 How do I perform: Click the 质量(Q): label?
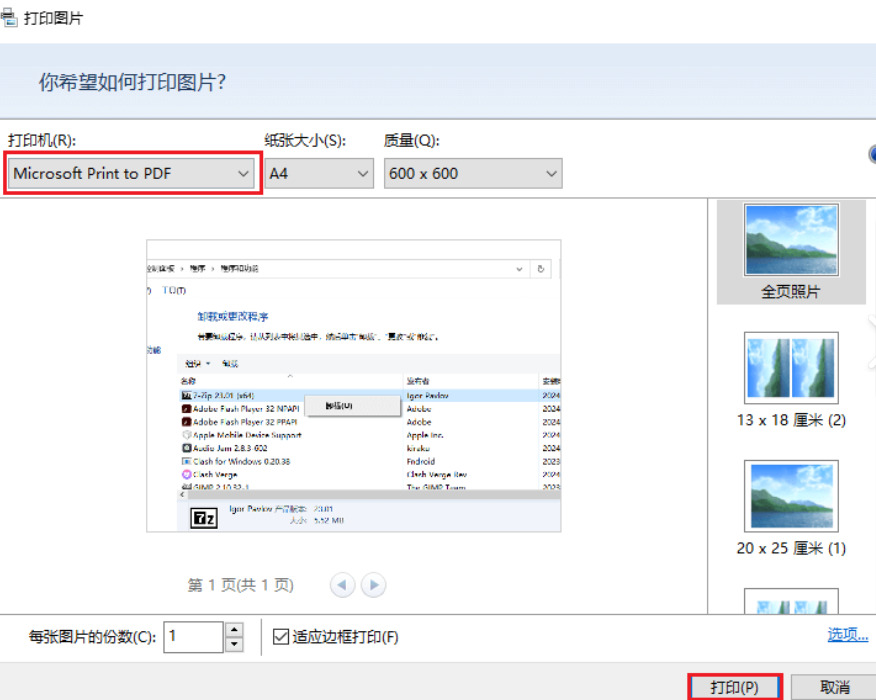coord(412,140)
